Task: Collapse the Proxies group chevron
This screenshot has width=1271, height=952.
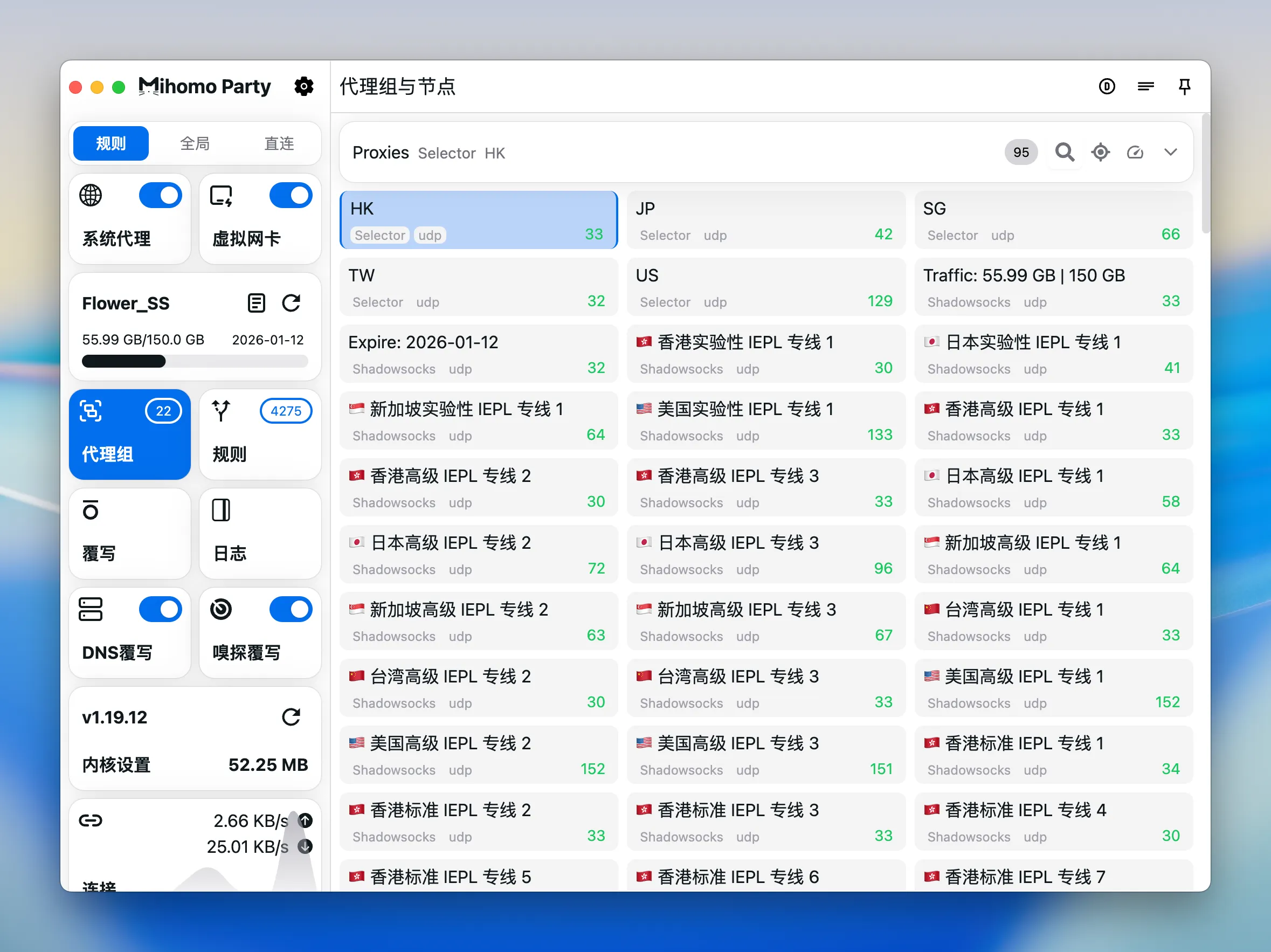Action: 1170,152
